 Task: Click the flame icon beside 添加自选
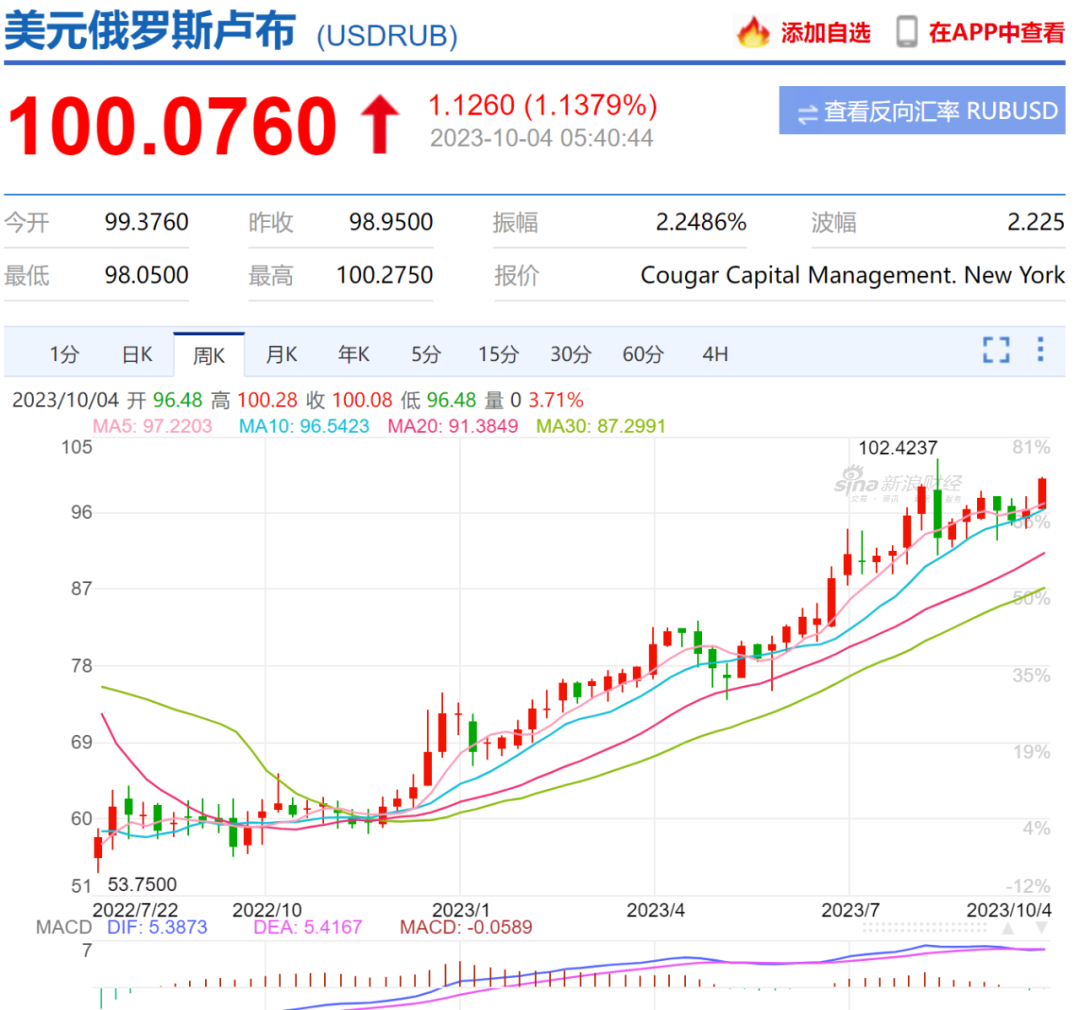(753, 32)
